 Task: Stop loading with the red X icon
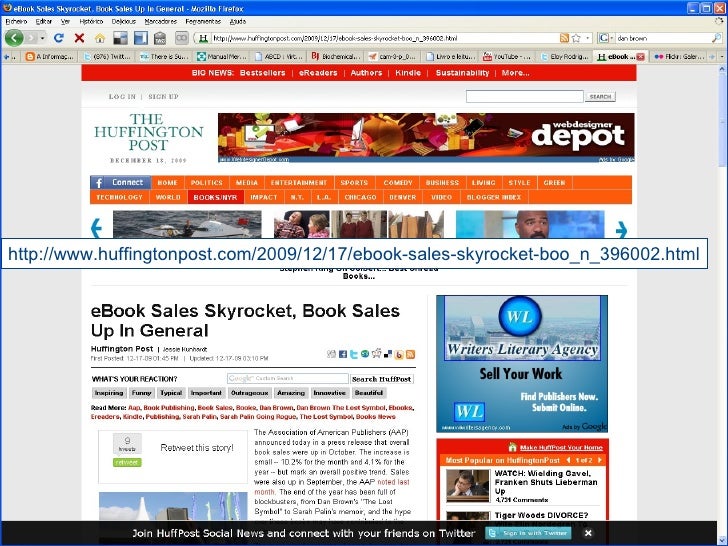click(79, 38)
